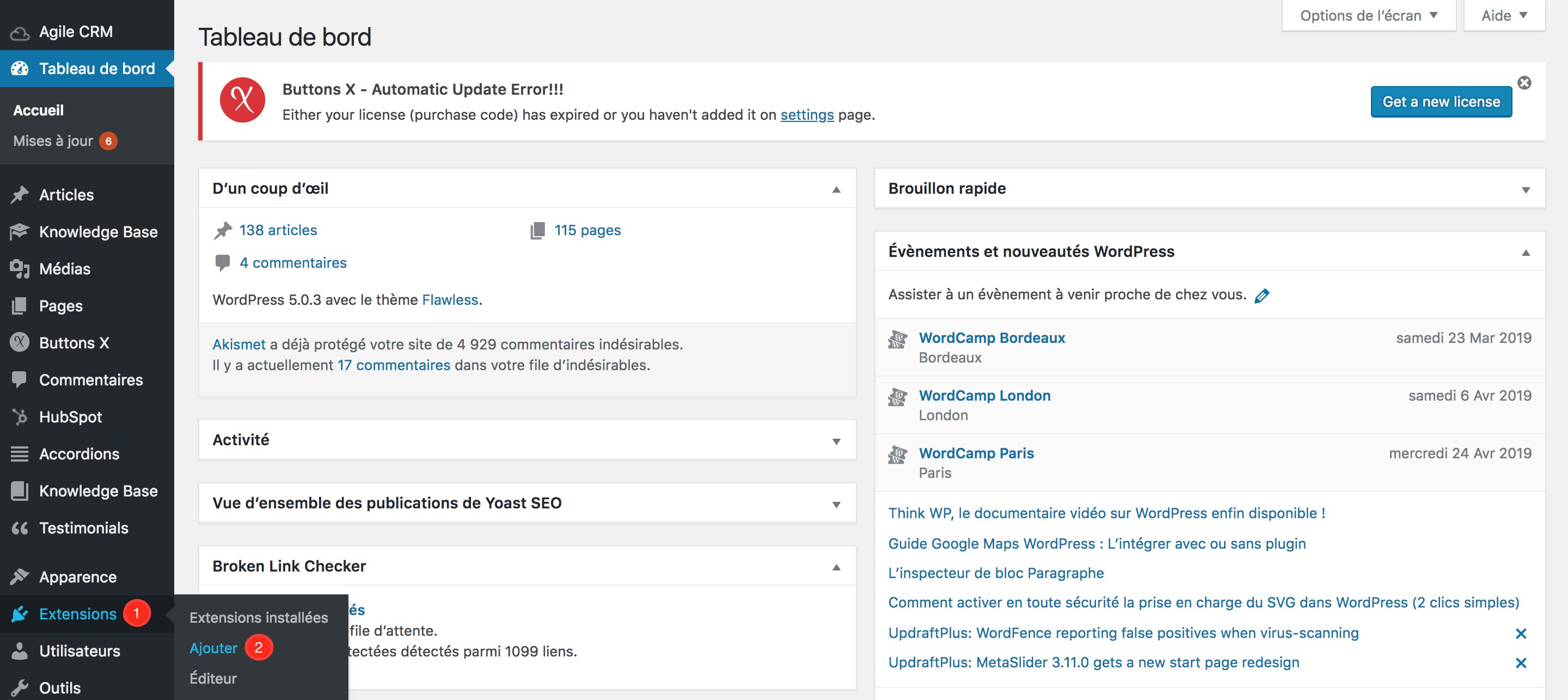The image size is (1568, 700).
Task: Dismiss the Buttons X update error notice
Action: click(x=1524, y=83)
